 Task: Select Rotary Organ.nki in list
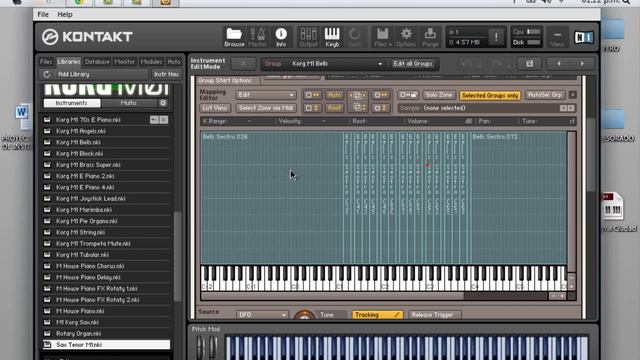point(106,333)
